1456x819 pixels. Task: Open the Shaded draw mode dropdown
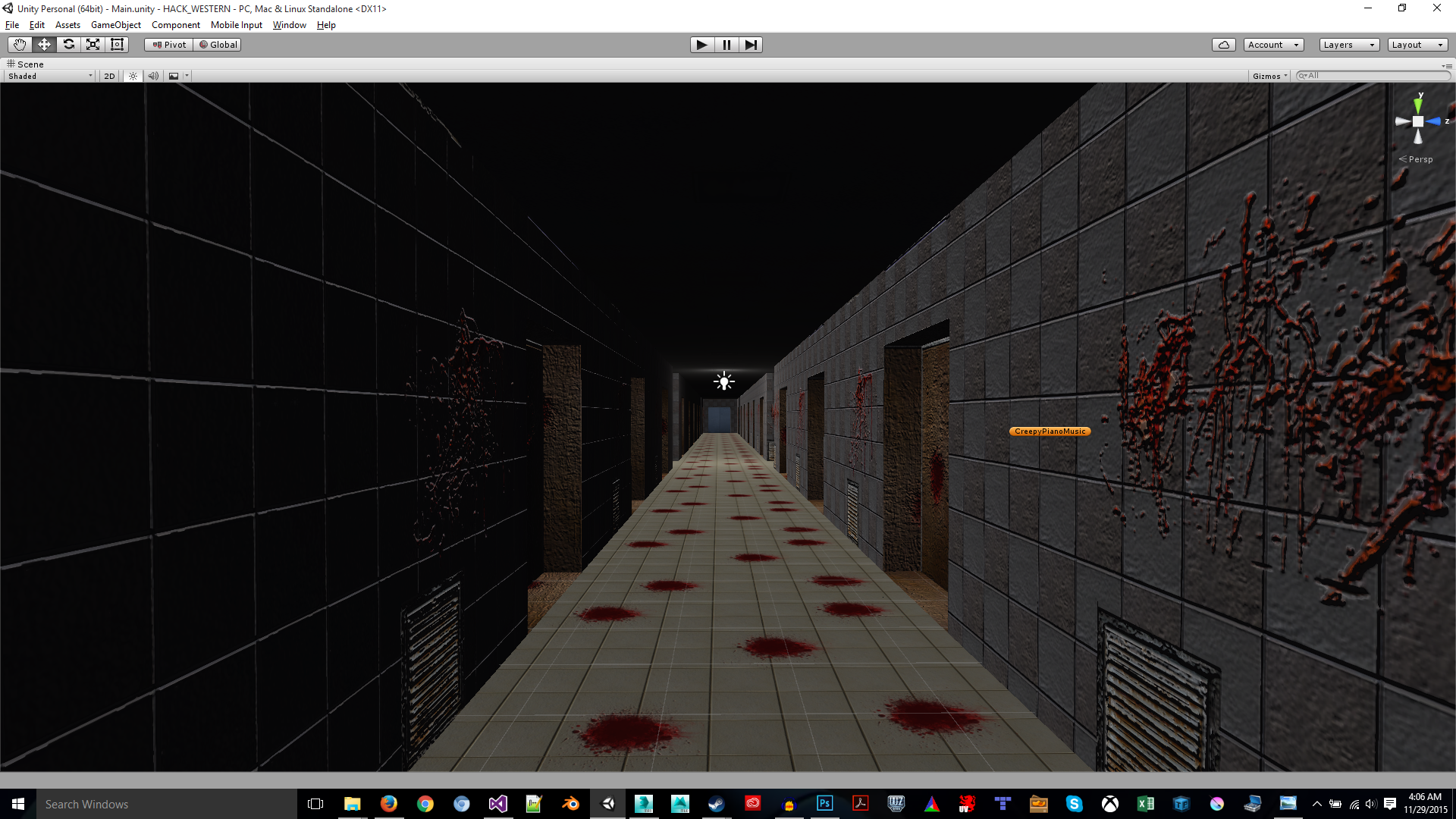point(50,76)
